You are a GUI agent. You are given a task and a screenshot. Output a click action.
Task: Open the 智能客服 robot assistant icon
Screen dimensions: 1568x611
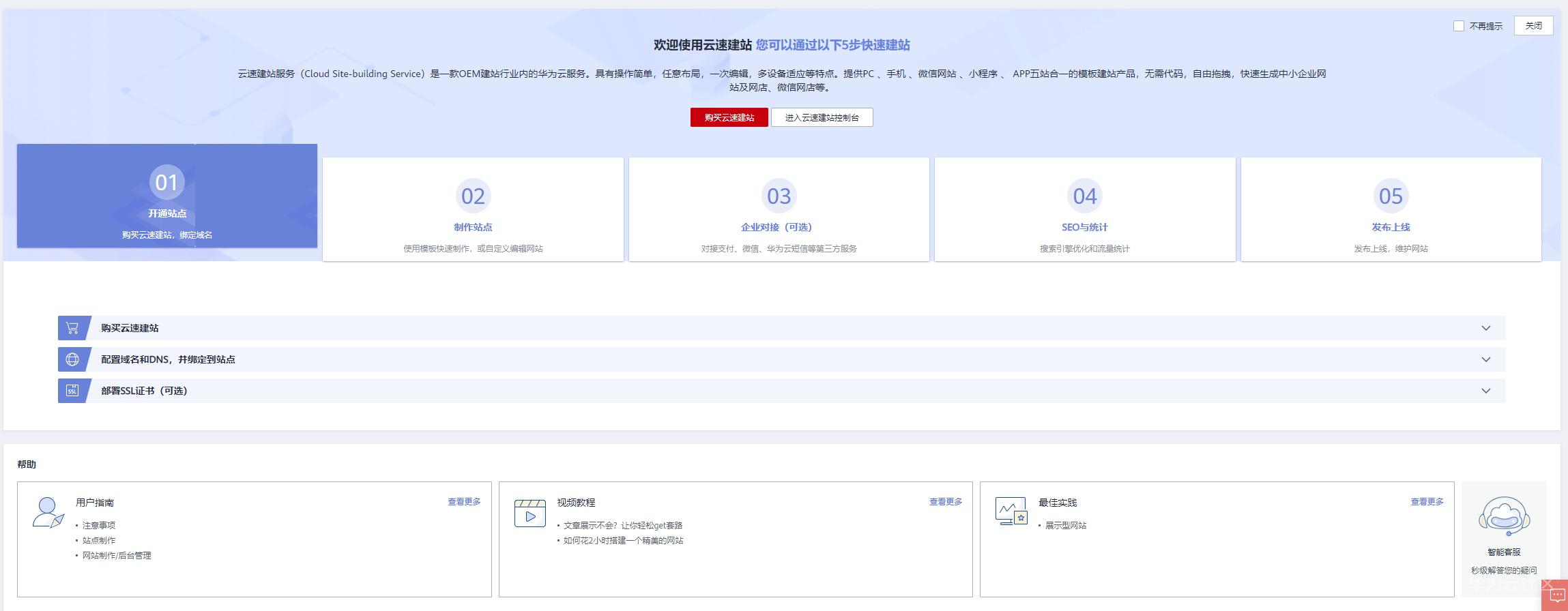click(x=1504, y=517)
